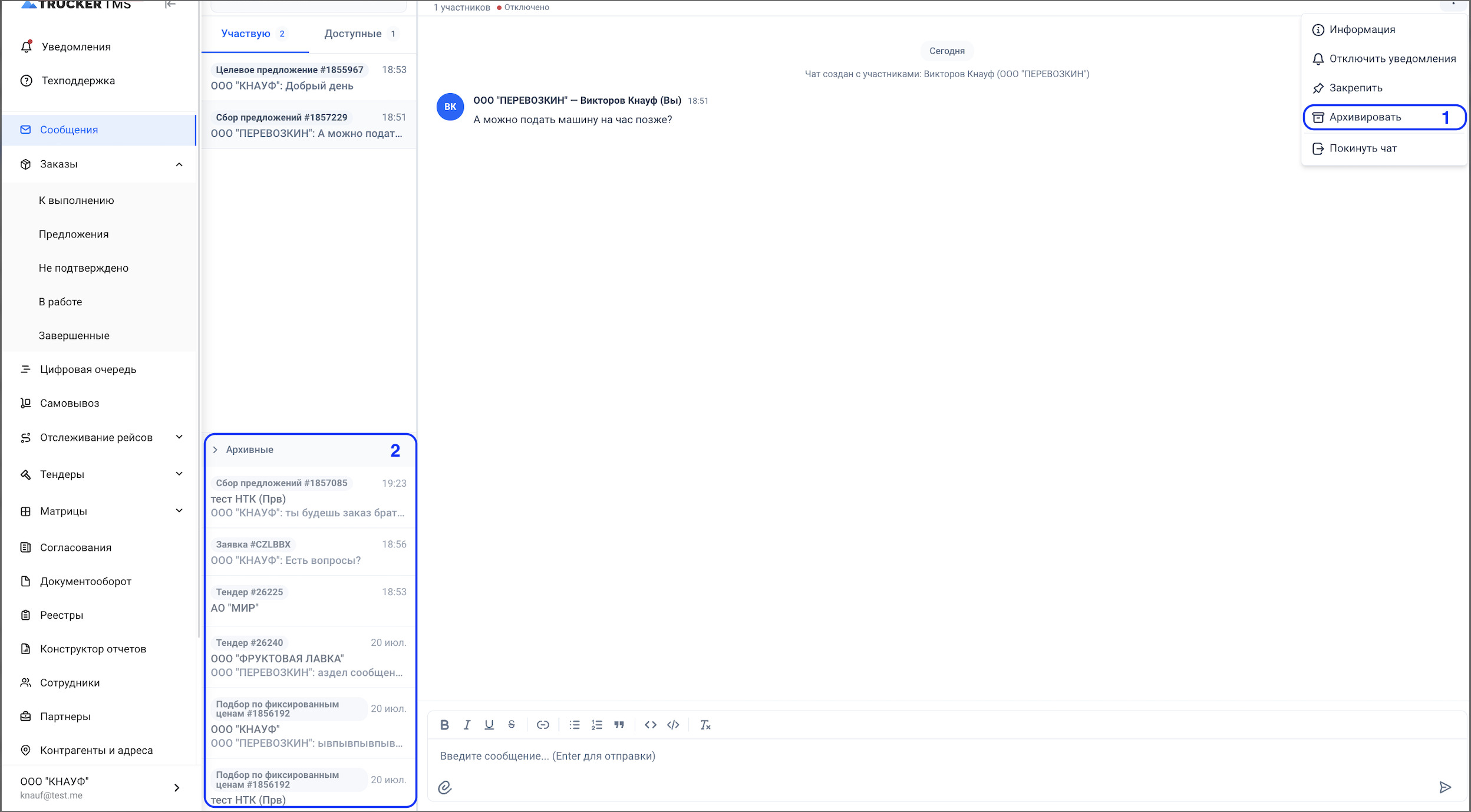This screenshot has height=812, width=1471.
Task: Click the message input field
Action: [946, 756]
